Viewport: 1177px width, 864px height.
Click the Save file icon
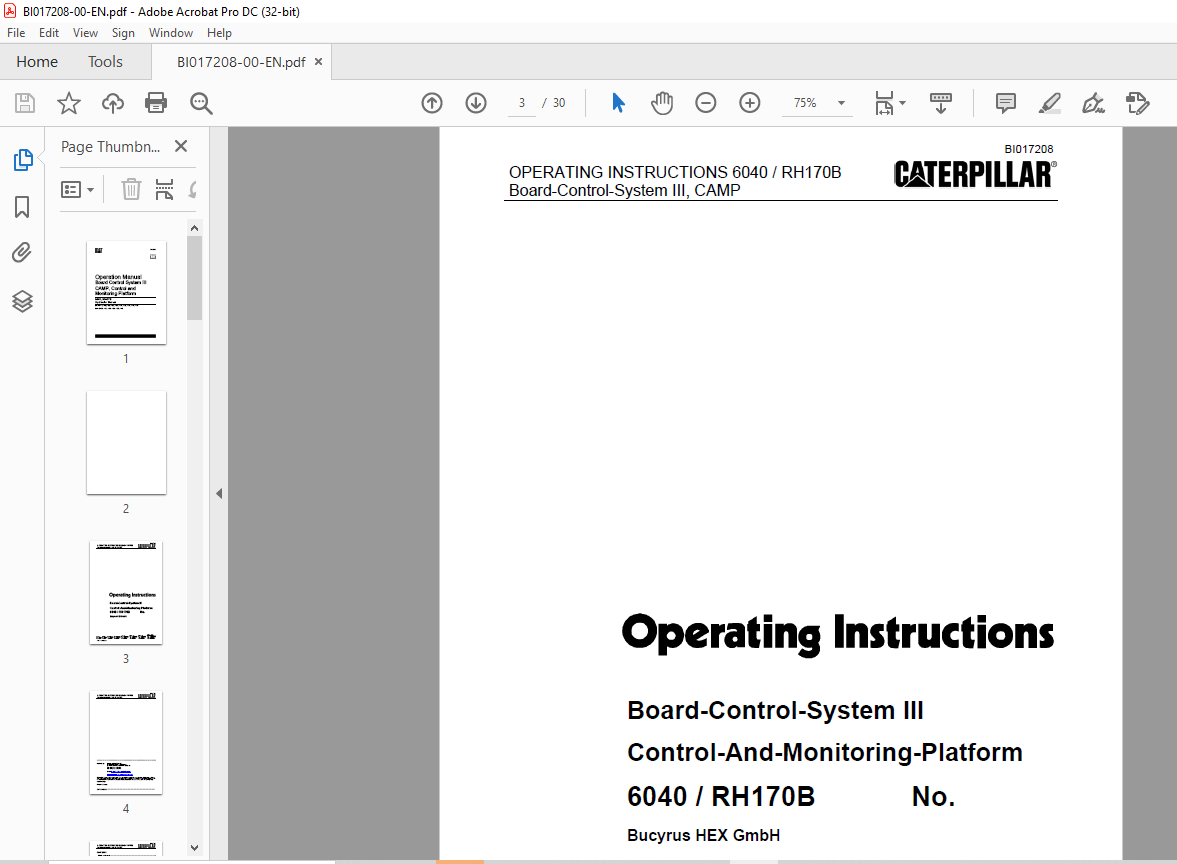click(25, 103)
